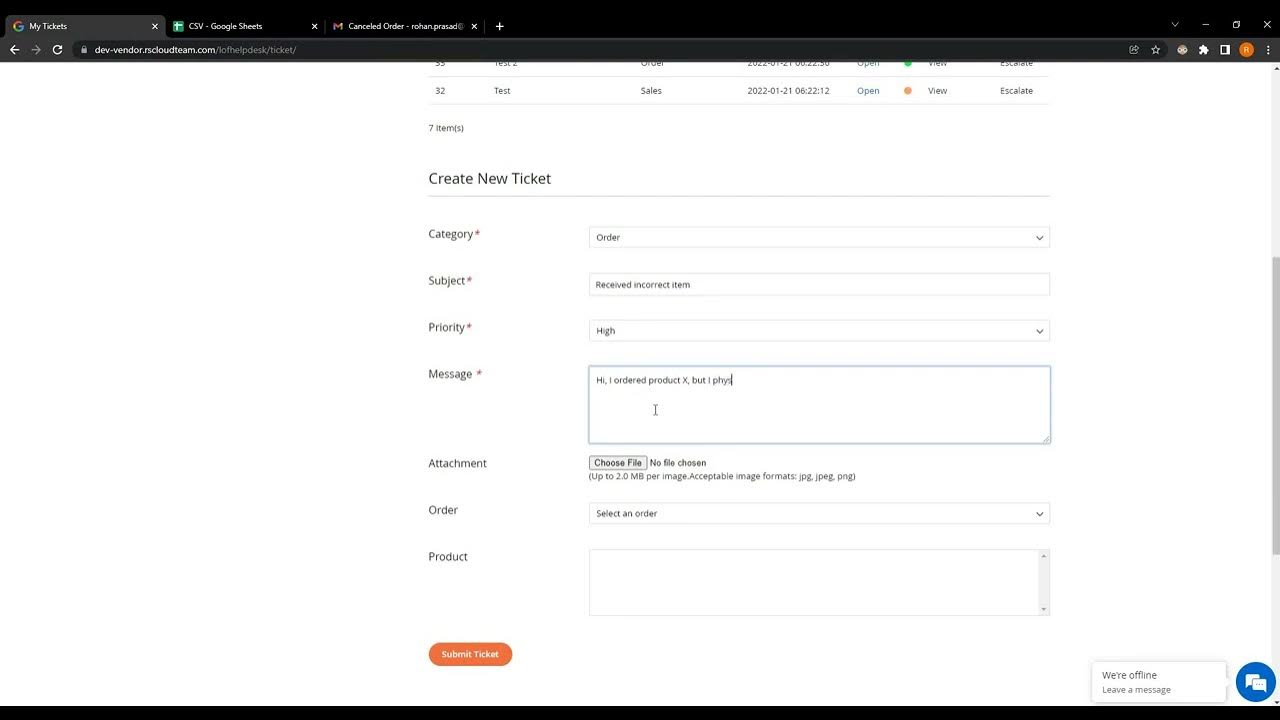This screenshot has width=1280, height=720.
Task: Open the Category dropdown showing Order
Action: (x=819, y=237)
